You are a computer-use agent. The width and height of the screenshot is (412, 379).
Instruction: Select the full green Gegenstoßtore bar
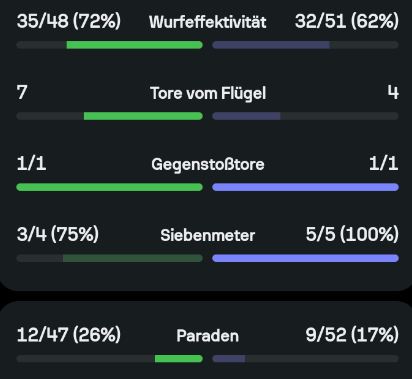109,187
